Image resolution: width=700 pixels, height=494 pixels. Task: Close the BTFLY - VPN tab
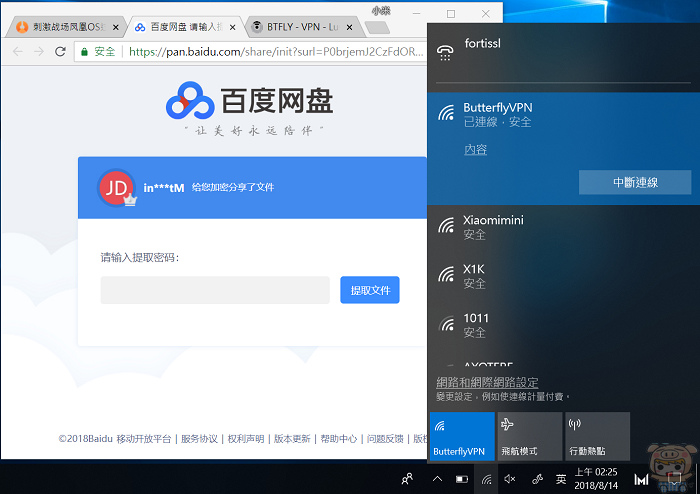pos(350,27)
